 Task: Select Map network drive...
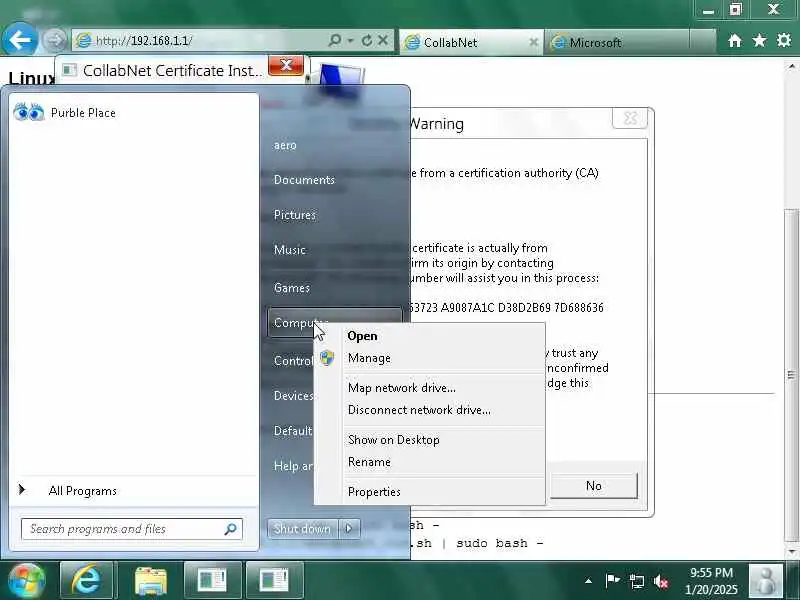[x=429, y=388]
